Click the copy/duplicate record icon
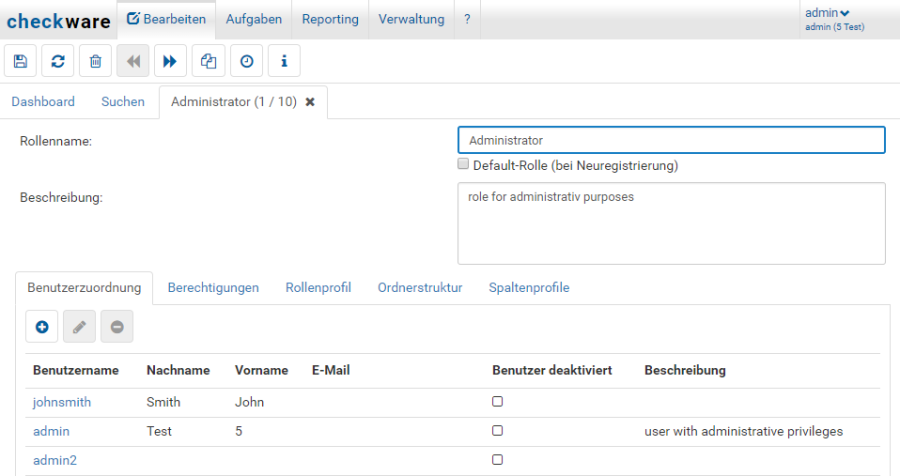This screenshot has width=900, height=476. (x=208, y=61)
